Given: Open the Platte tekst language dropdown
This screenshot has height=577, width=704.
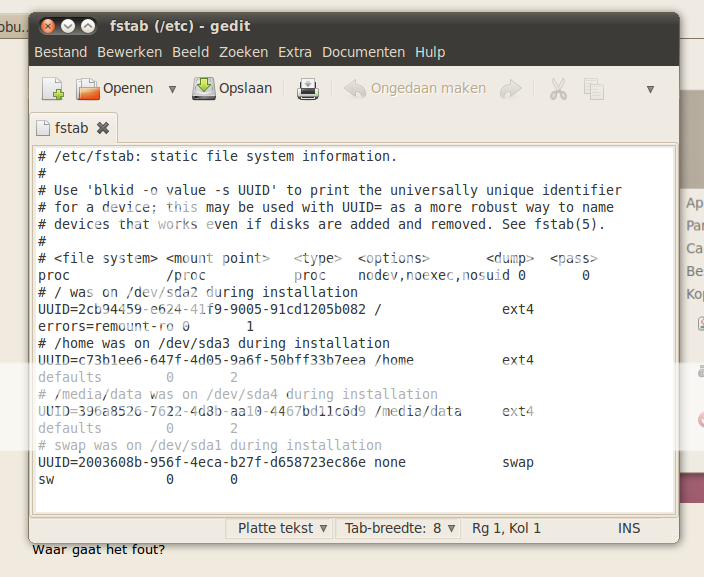Looking at the screenshot, I should [x=279, y=528].
